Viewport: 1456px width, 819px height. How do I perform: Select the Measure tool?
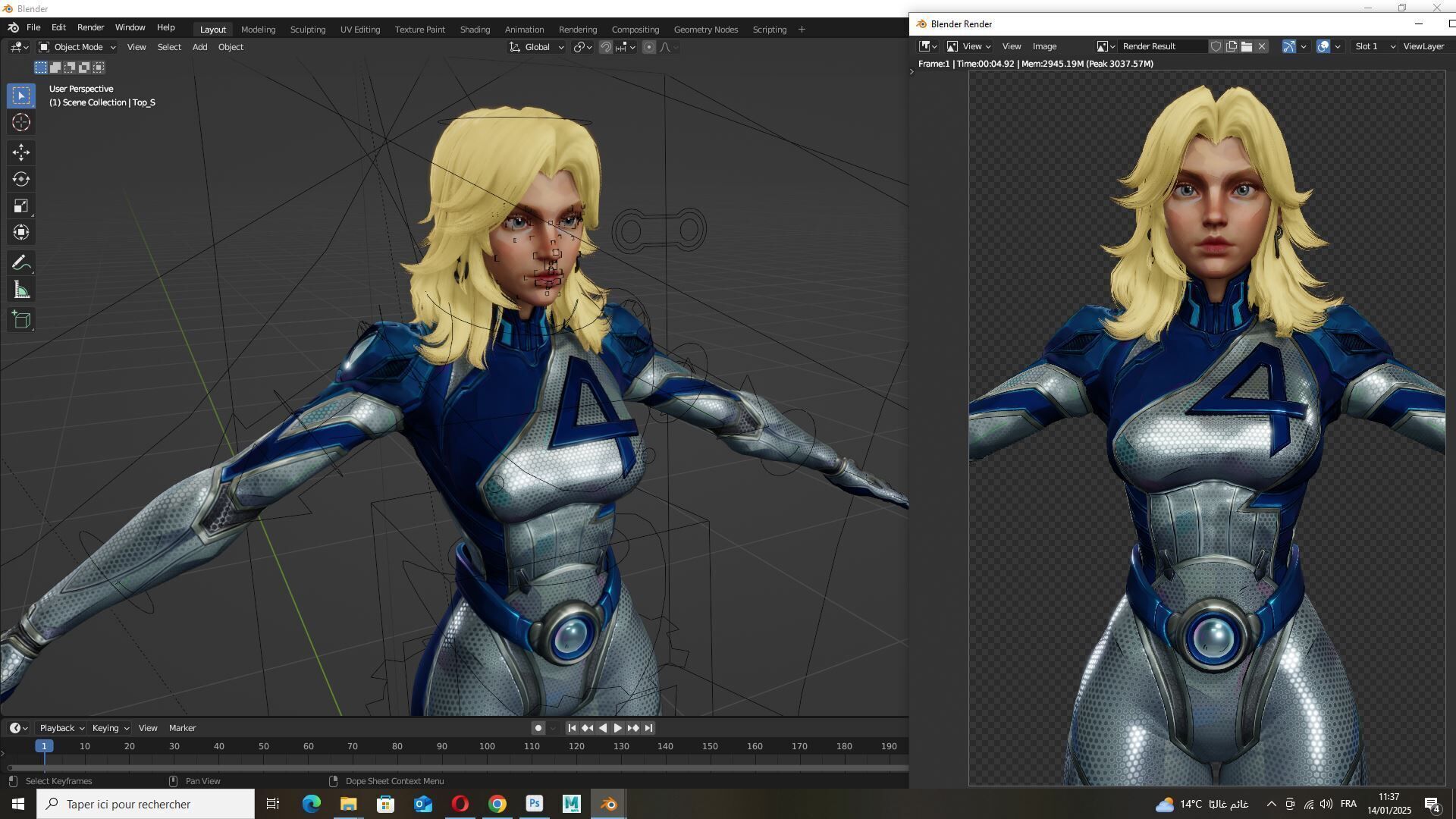click(21, 290)
